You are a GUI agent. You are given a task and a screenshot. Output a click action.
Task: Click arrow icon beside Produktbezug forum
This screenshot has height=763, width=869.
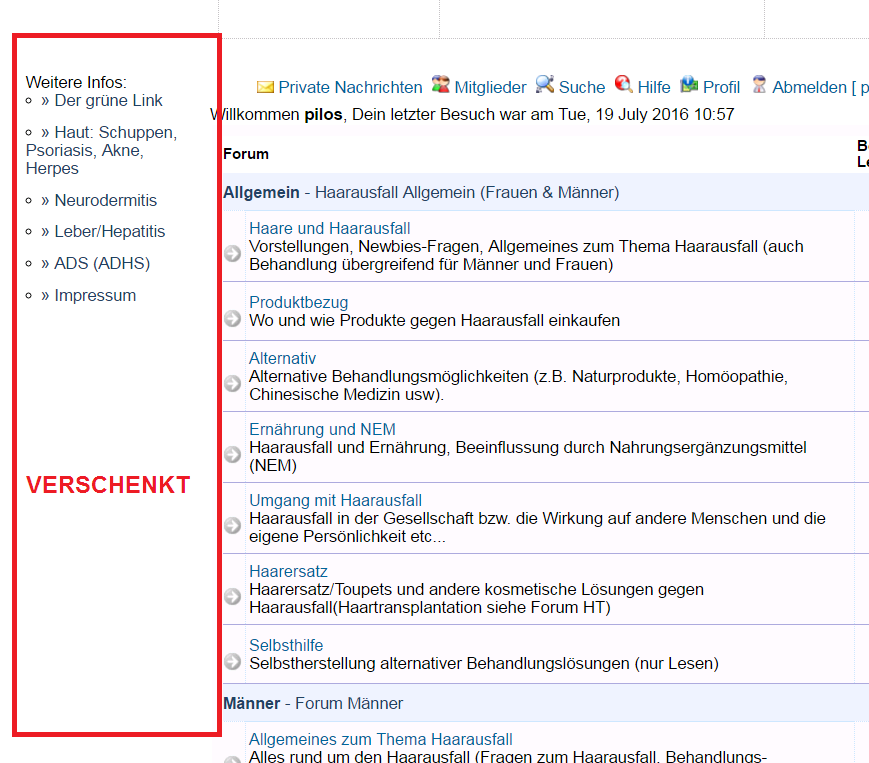pyautogui.click(x=233, y=318)
